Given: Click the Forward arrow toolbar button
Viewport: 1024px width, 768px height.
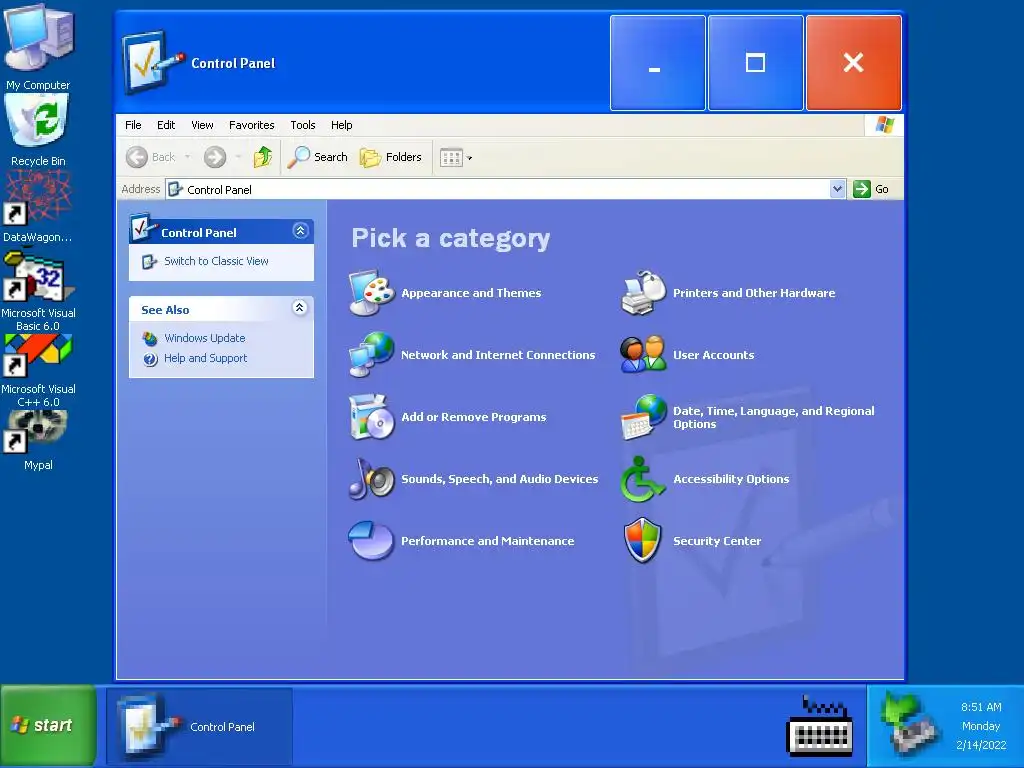Looking at the screenshot, I should [x=215, y=157].
